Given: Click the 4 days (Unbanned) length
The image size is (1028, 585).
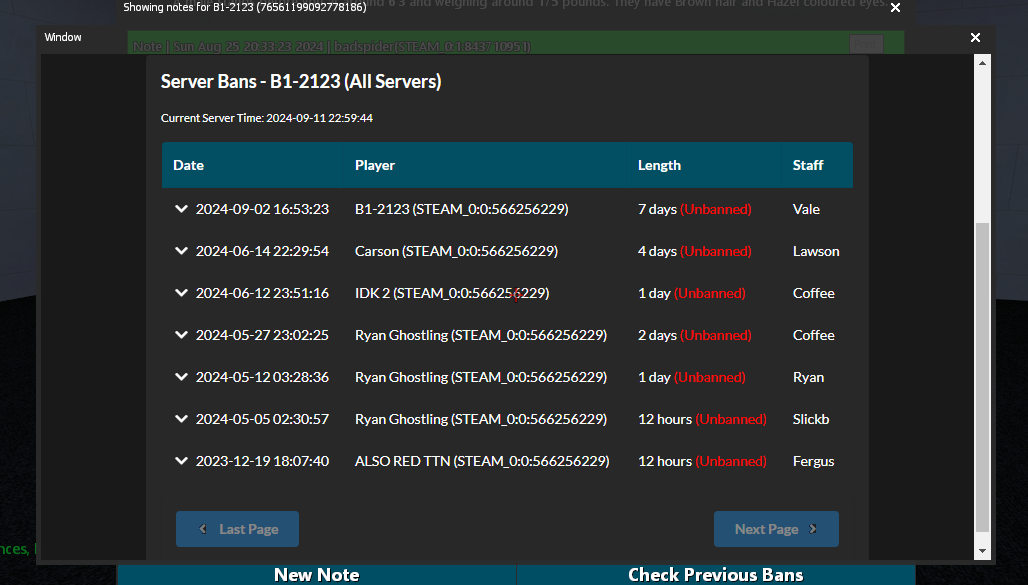Looking at the screenshot, I should (695, 251).
